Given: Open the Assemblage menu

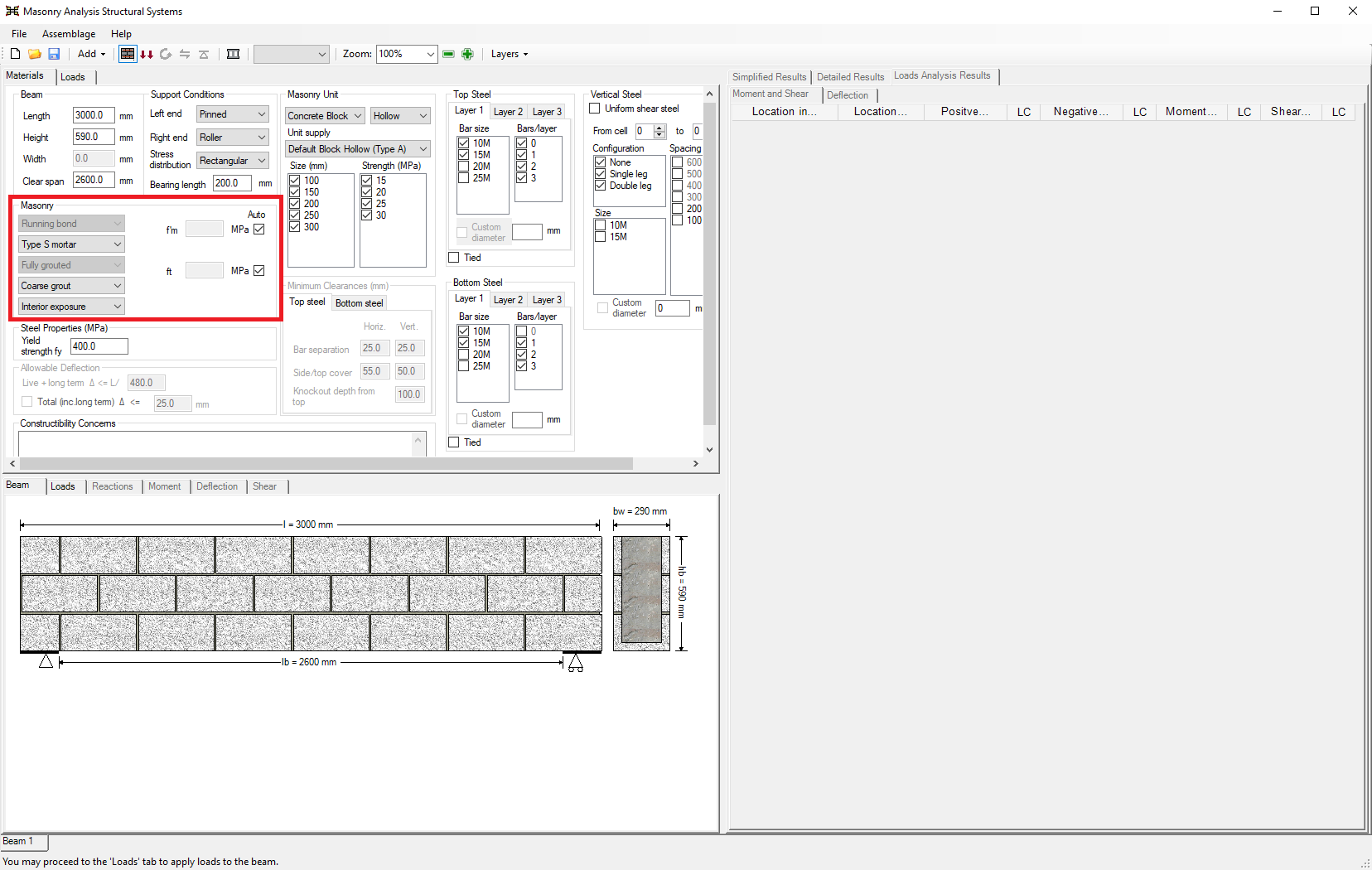Looking at the screenshot, I should click(69, 34).
